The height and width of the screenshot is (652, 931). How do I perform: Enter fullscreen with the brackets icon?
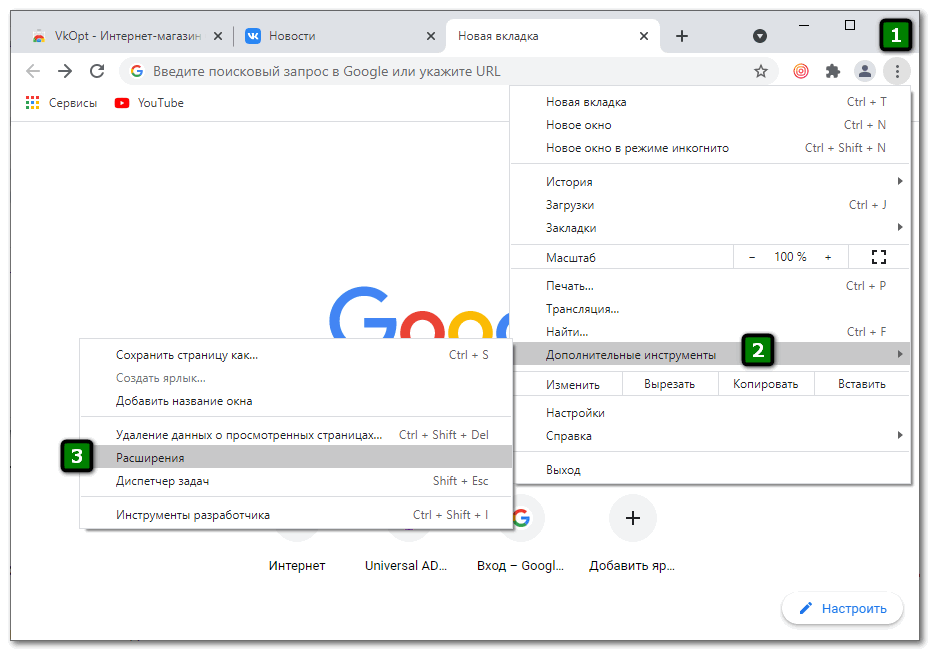[879, 257]
